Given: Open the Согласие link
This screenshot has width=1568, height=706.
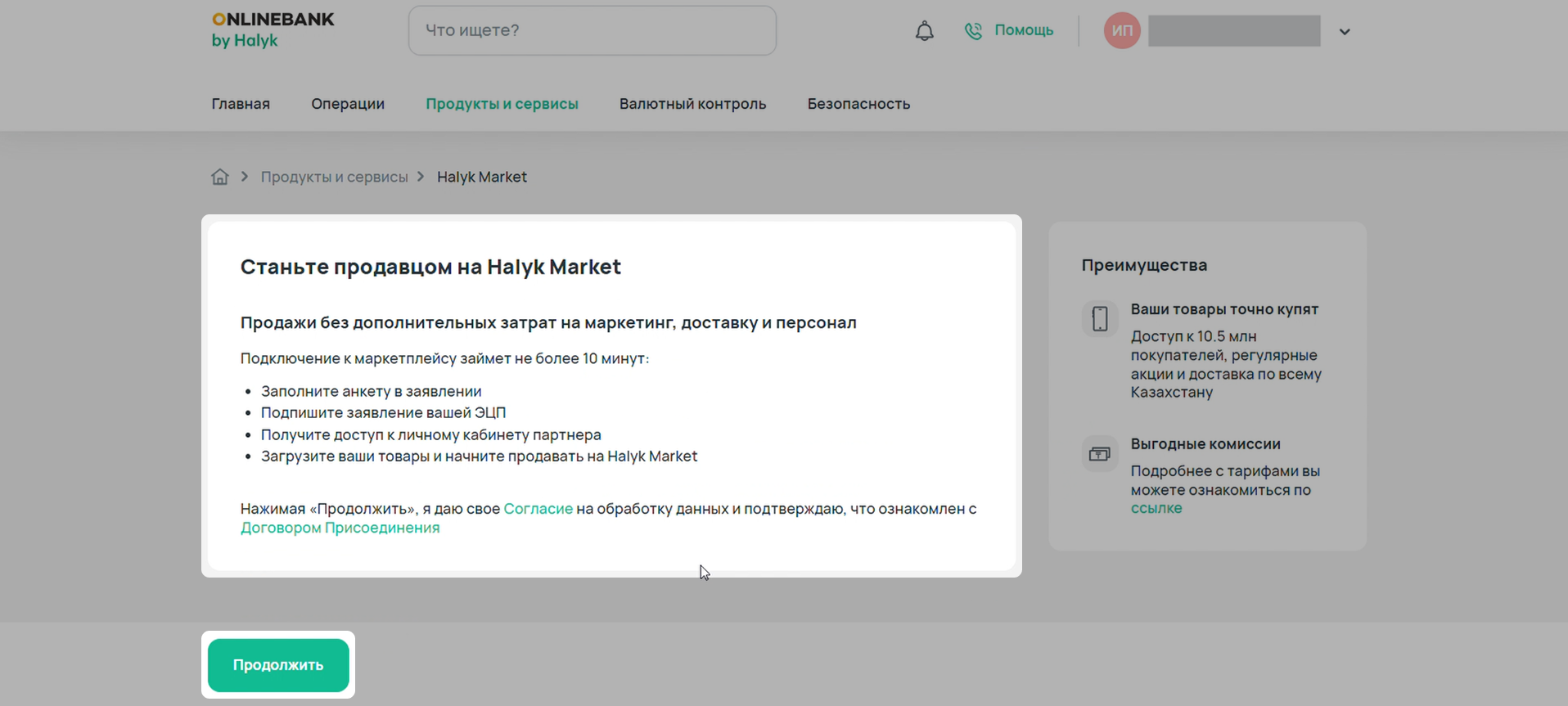Looking at the screenshot, I should 538,509.
